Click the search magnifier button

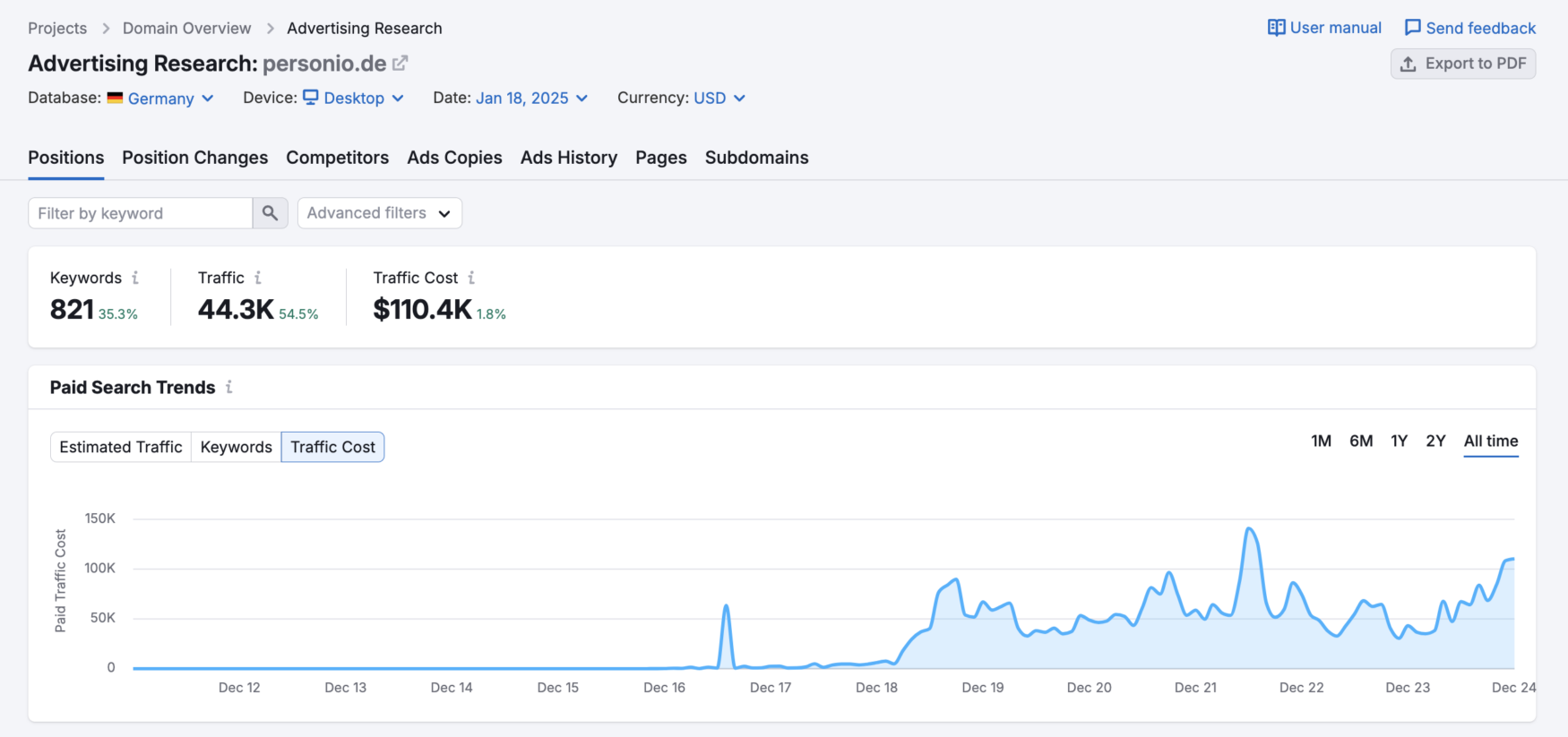click(270, 213)
